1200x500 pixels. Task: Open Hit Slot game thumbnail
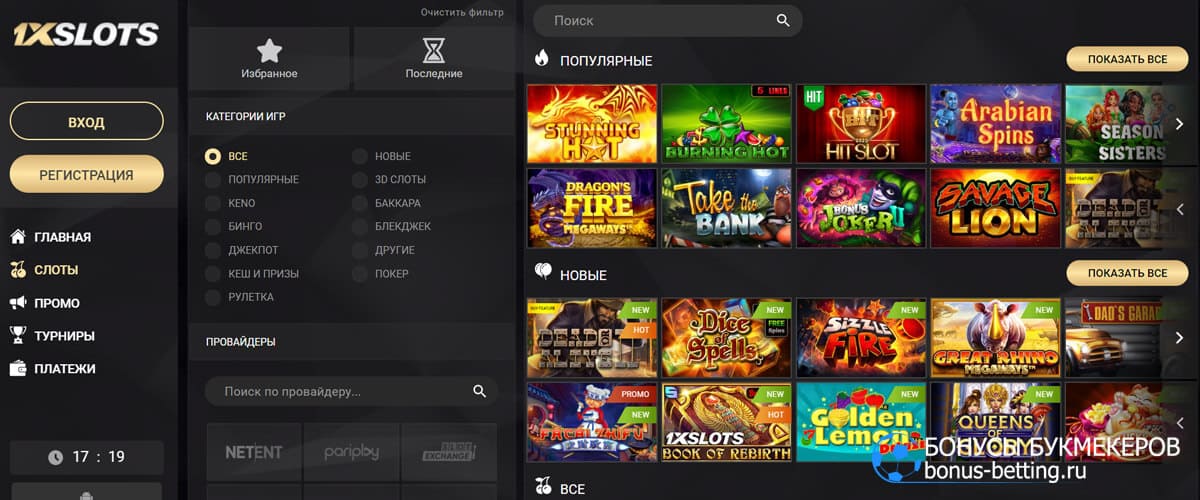pos(861,123)
